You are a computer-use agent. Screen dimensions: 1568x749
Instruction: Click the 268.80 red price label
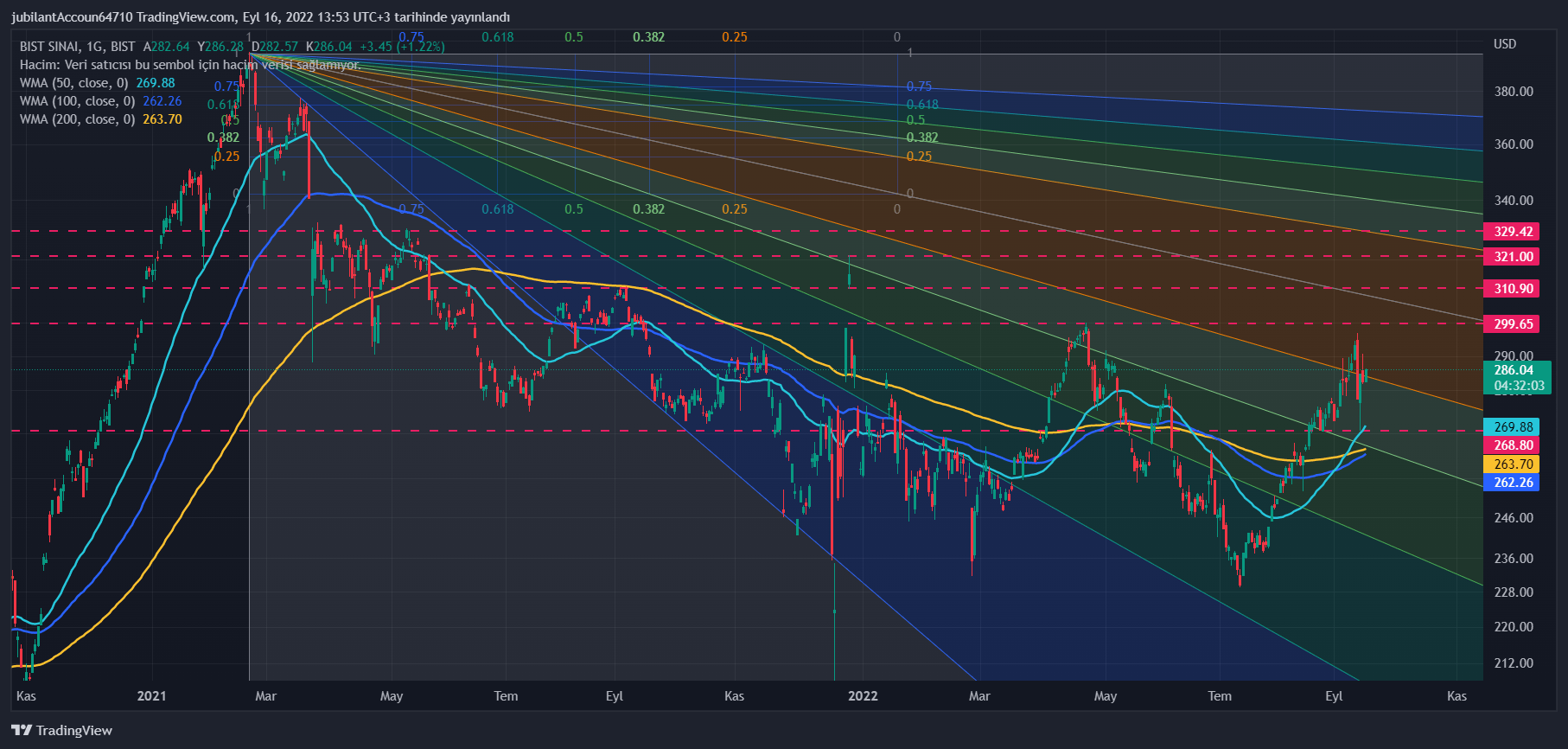(x=1514, y=445)
